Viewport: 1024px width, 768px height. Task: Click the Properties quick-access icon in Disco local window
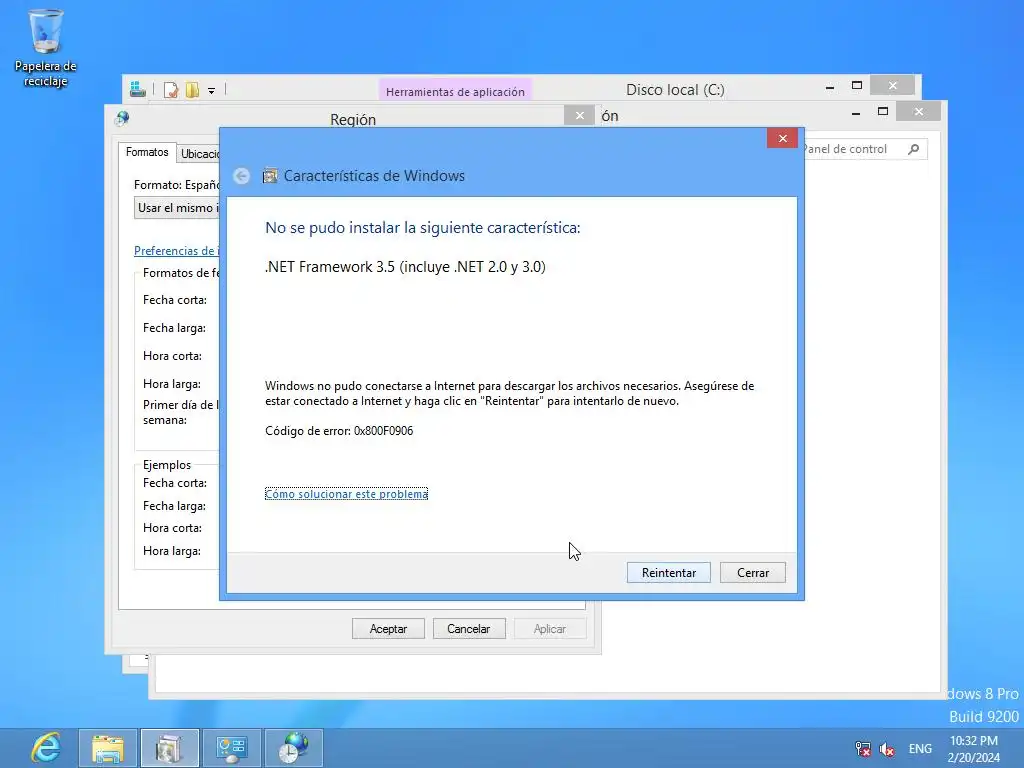point(171,90)
